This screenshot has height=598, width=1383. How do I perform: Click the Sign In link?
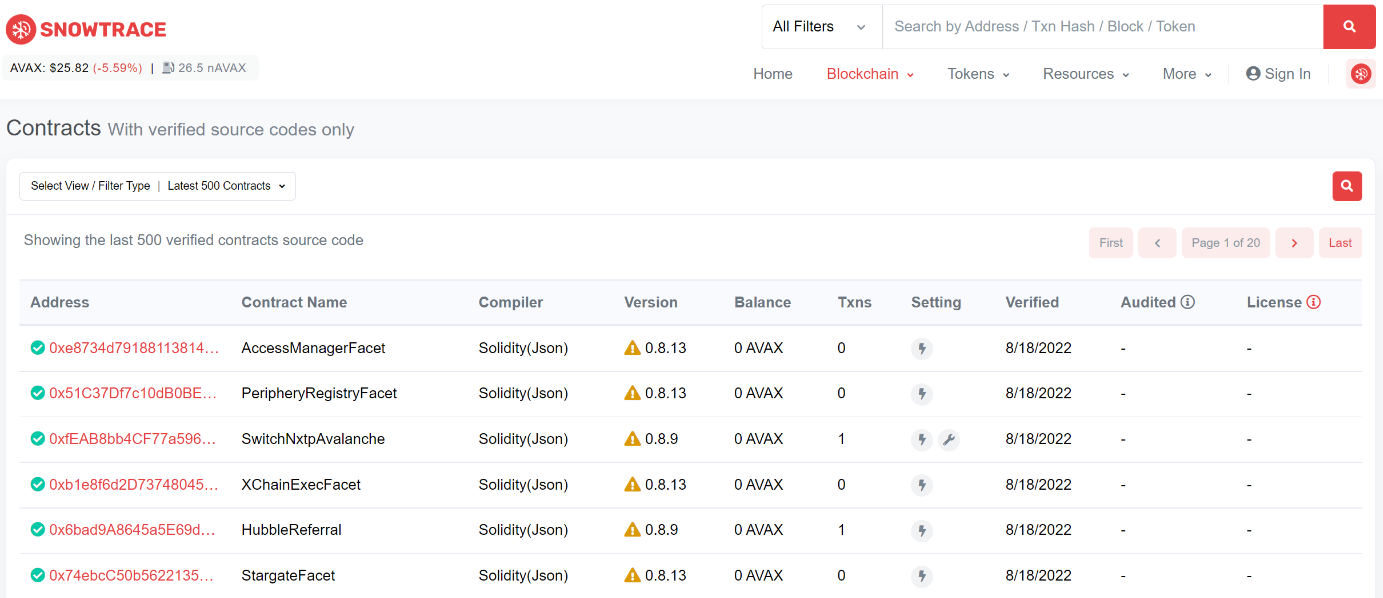[1278, 74]
